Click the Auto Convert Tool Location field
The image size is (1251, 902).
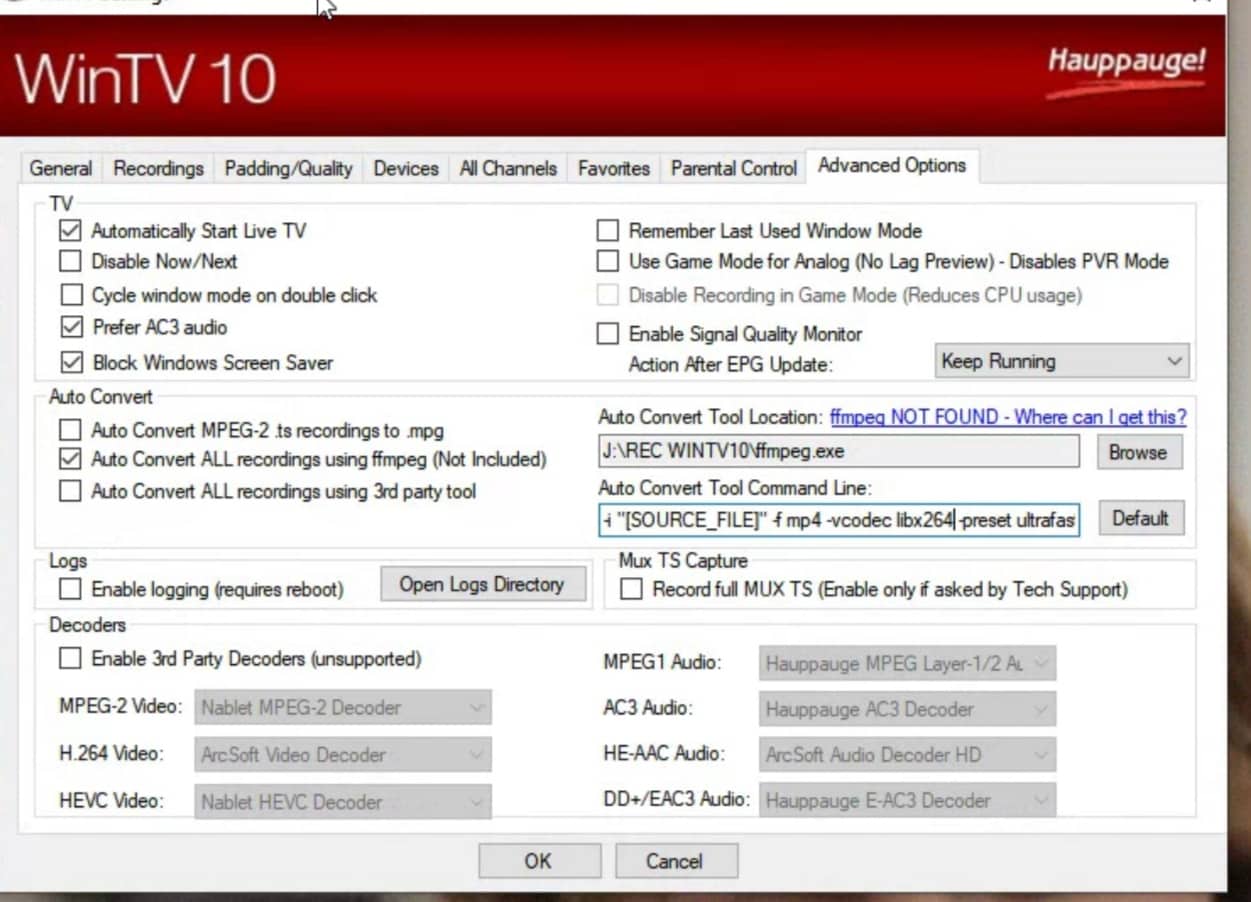coord(839,451)
